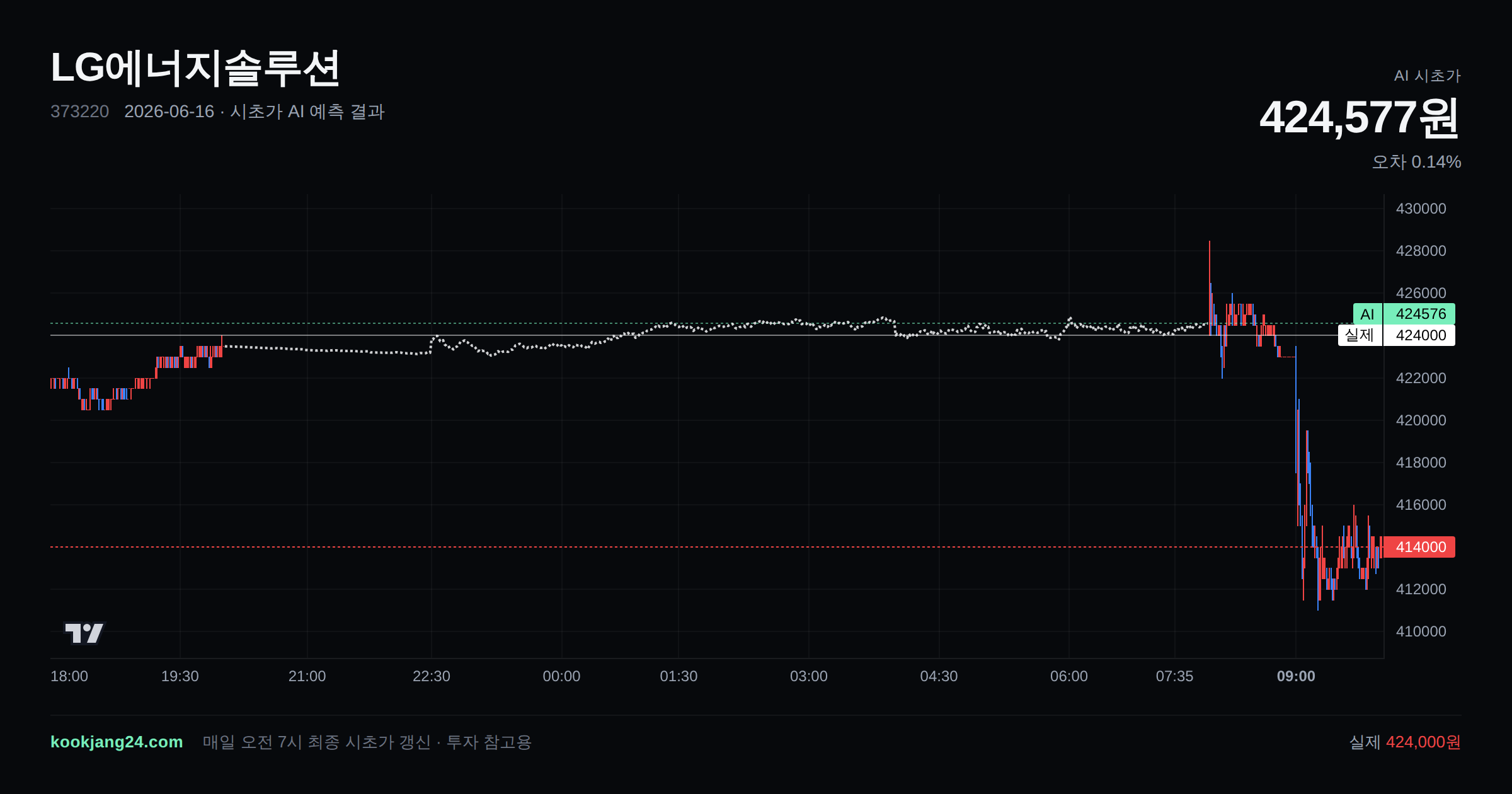1512x794 pixels.
Task: Click the TradingView logo icon
Action: [84, 633]
